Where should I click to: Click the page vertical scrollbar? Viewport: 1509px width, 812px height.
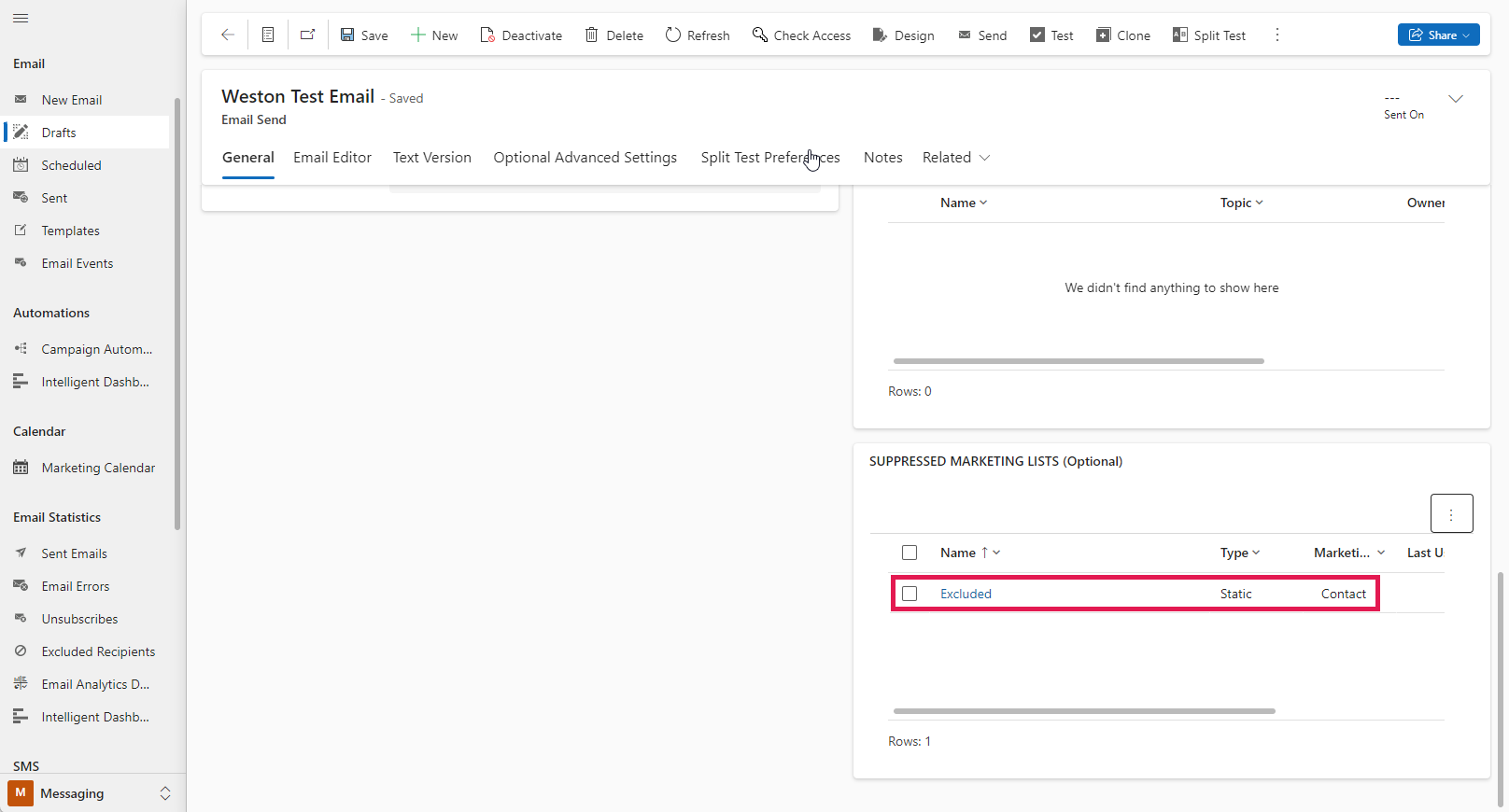pyautogui.click(x=1501, y=688)
